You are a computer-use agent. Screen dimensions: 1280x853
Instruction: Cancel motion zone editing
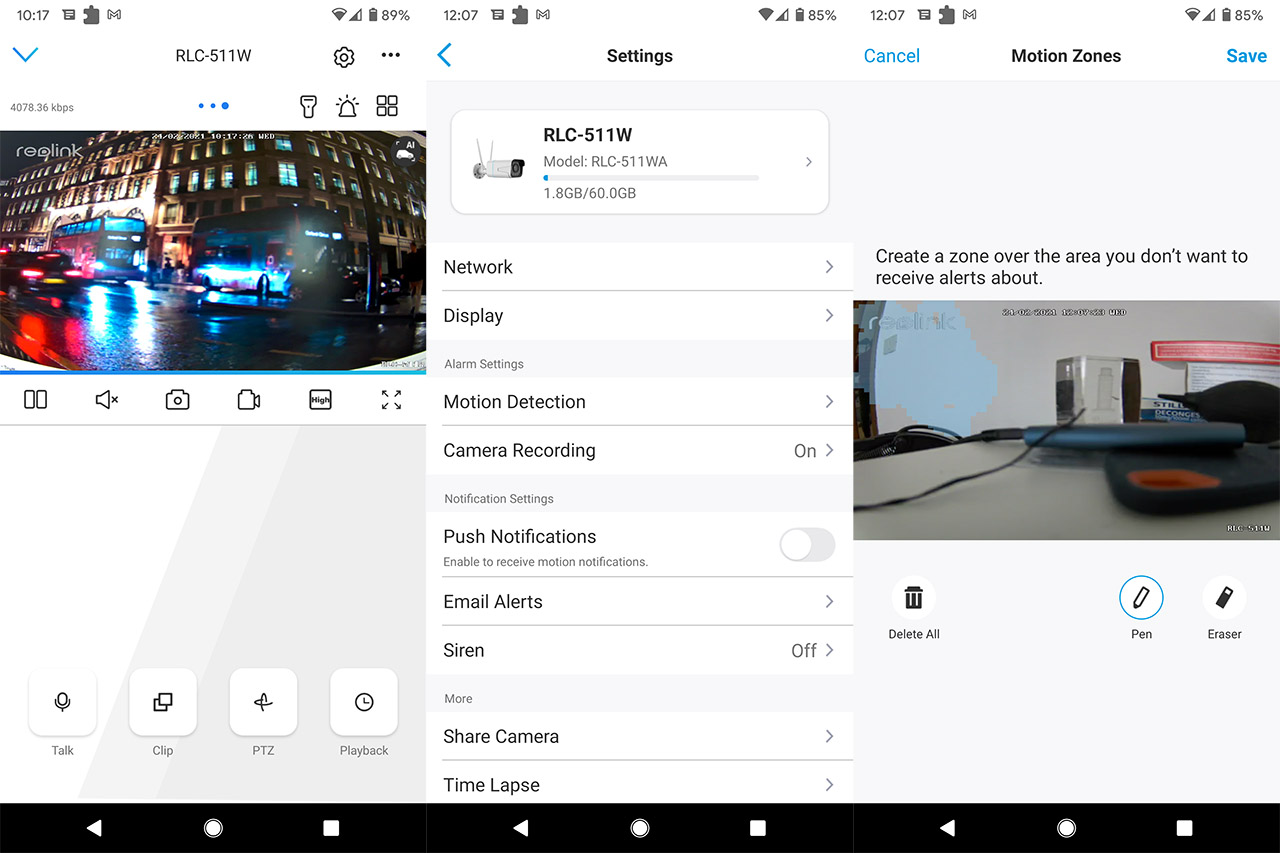(x=891, y=56)
